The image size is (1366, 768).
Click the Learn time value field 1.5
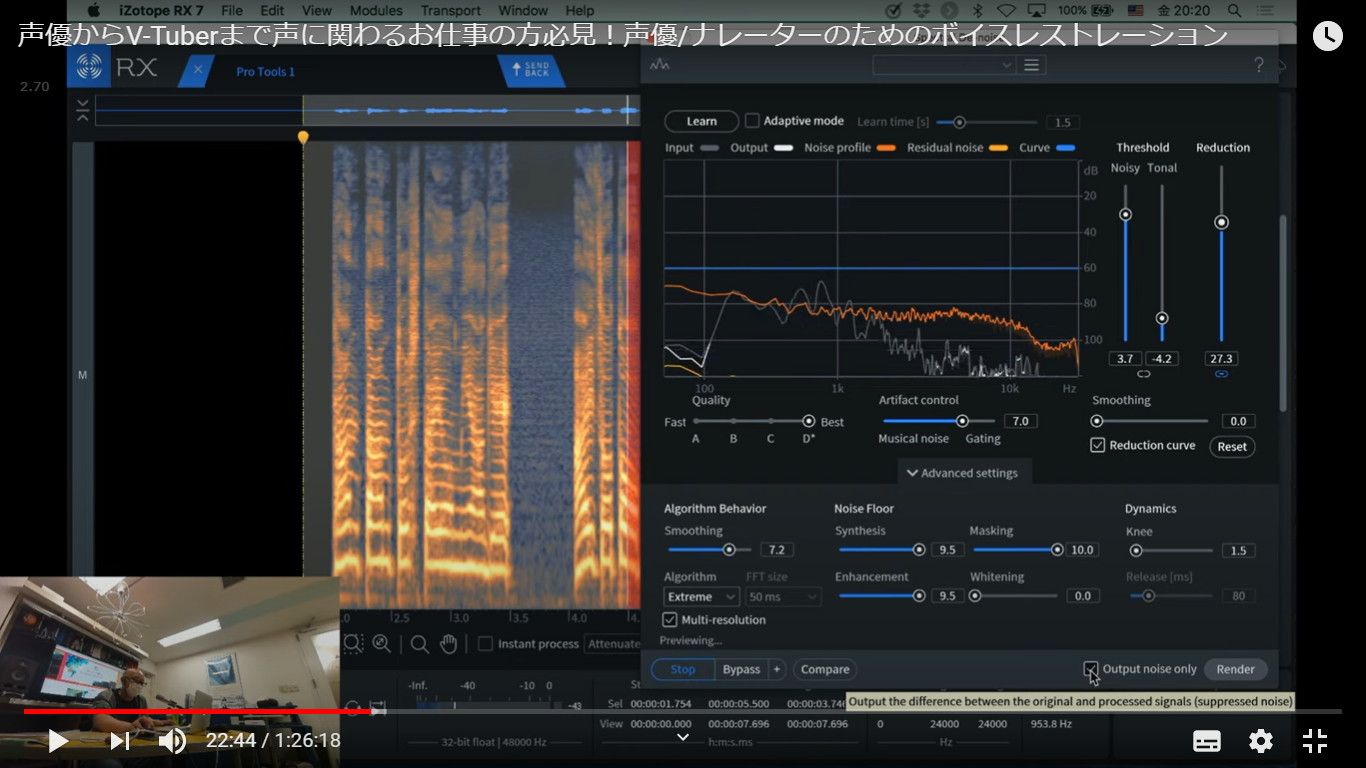pos(1062,122)
